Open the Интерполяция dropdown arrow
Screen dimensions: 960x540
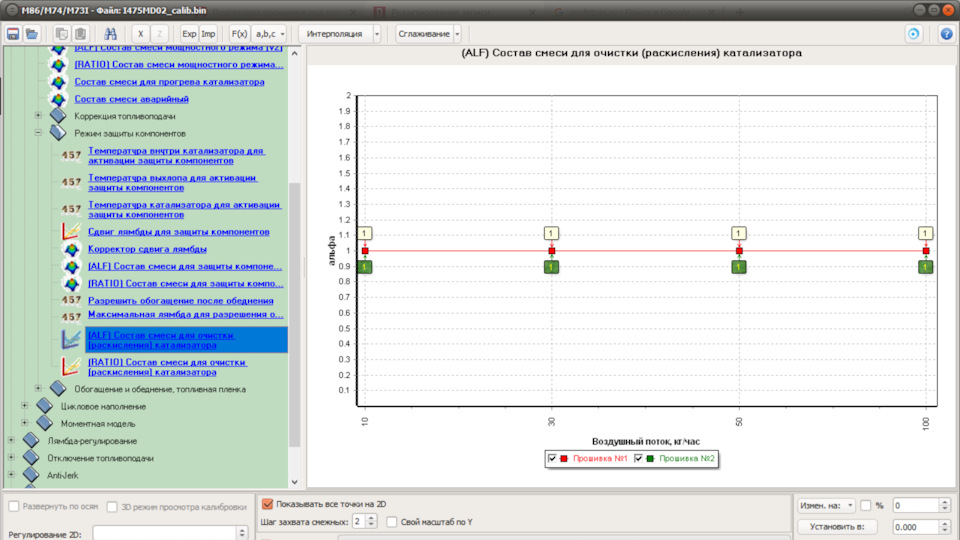coord(377,34)
